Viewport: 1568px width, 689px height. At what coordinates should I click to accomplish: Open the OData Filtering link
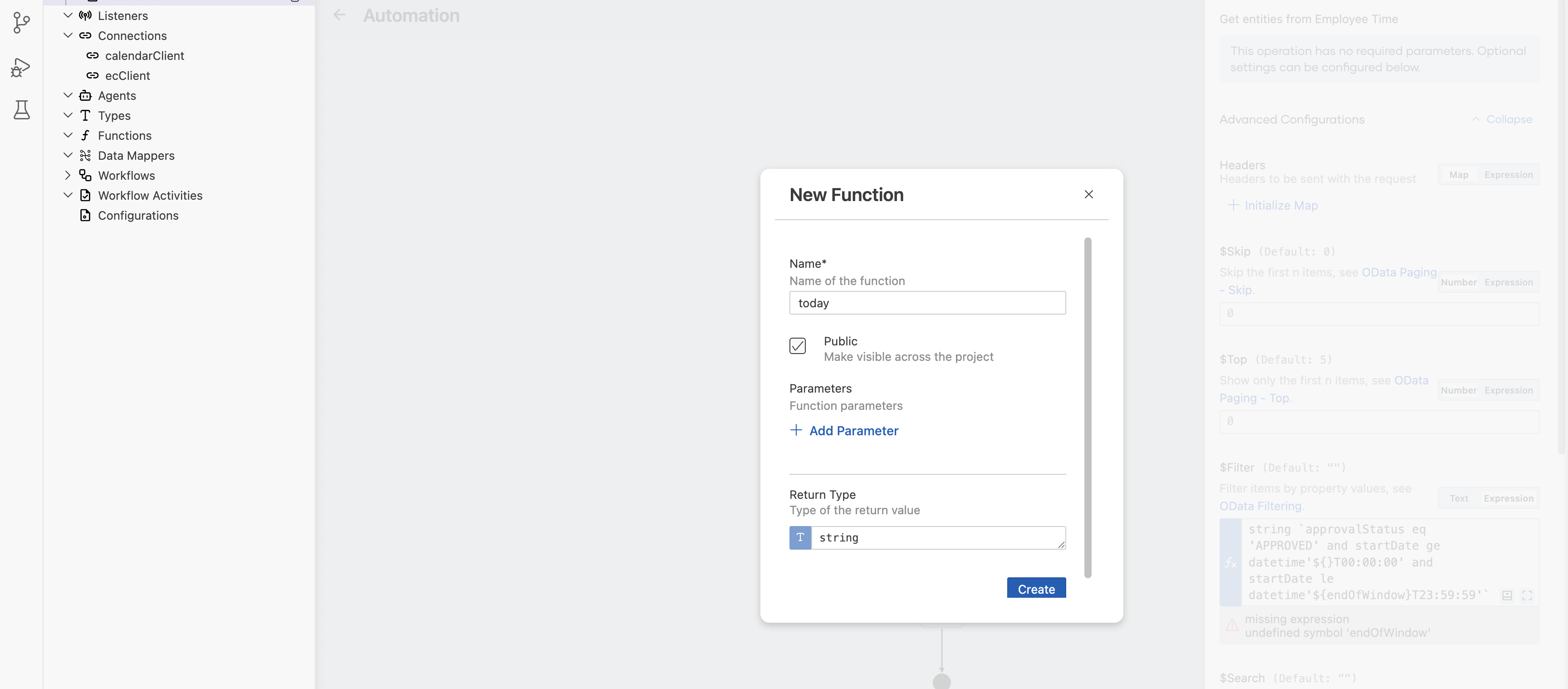coord(1262,506)
